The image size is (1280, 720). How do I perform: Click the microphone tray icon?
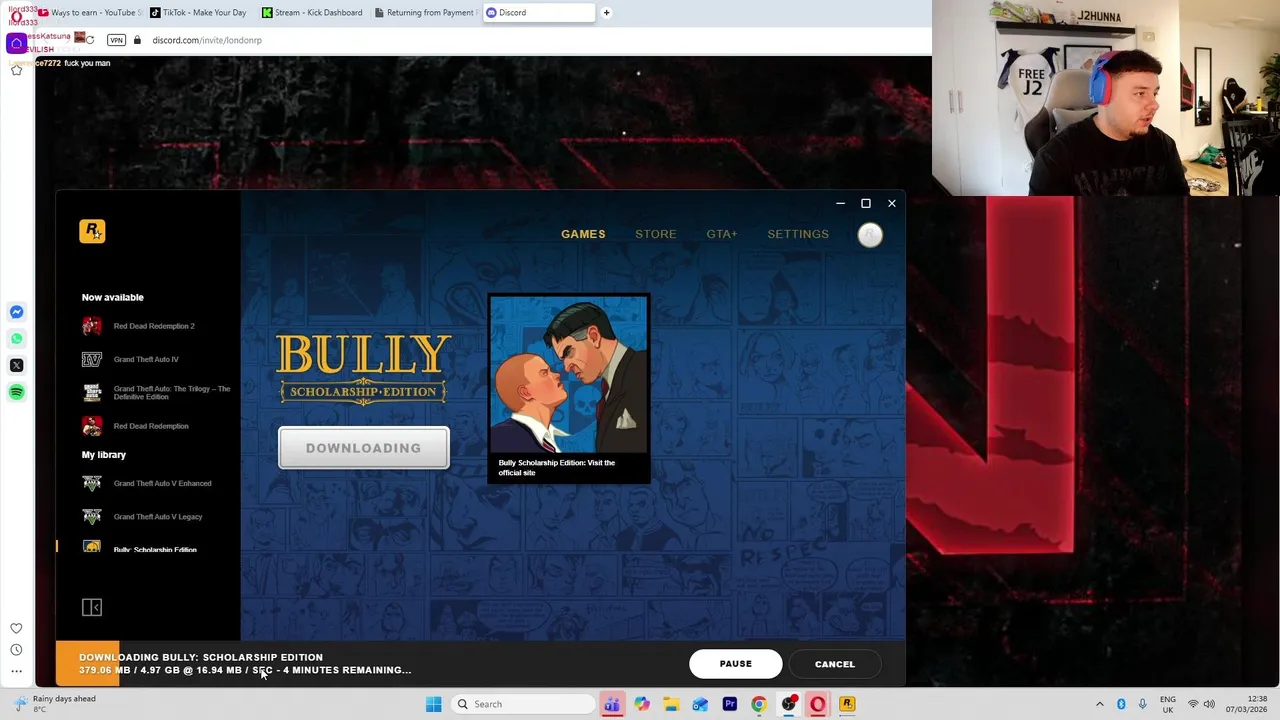point(1142,704)
